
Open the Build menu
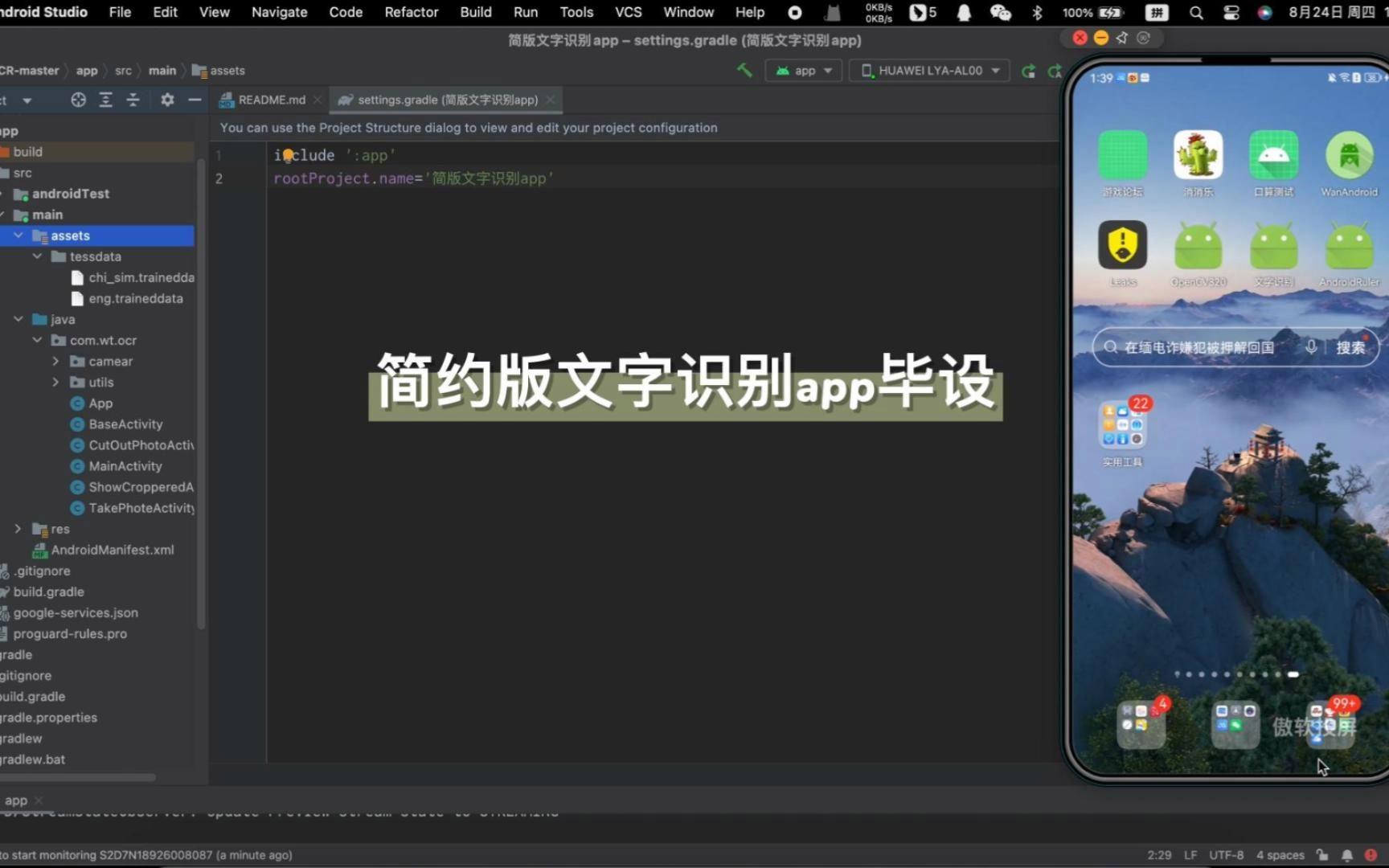(x=475, y=12)
